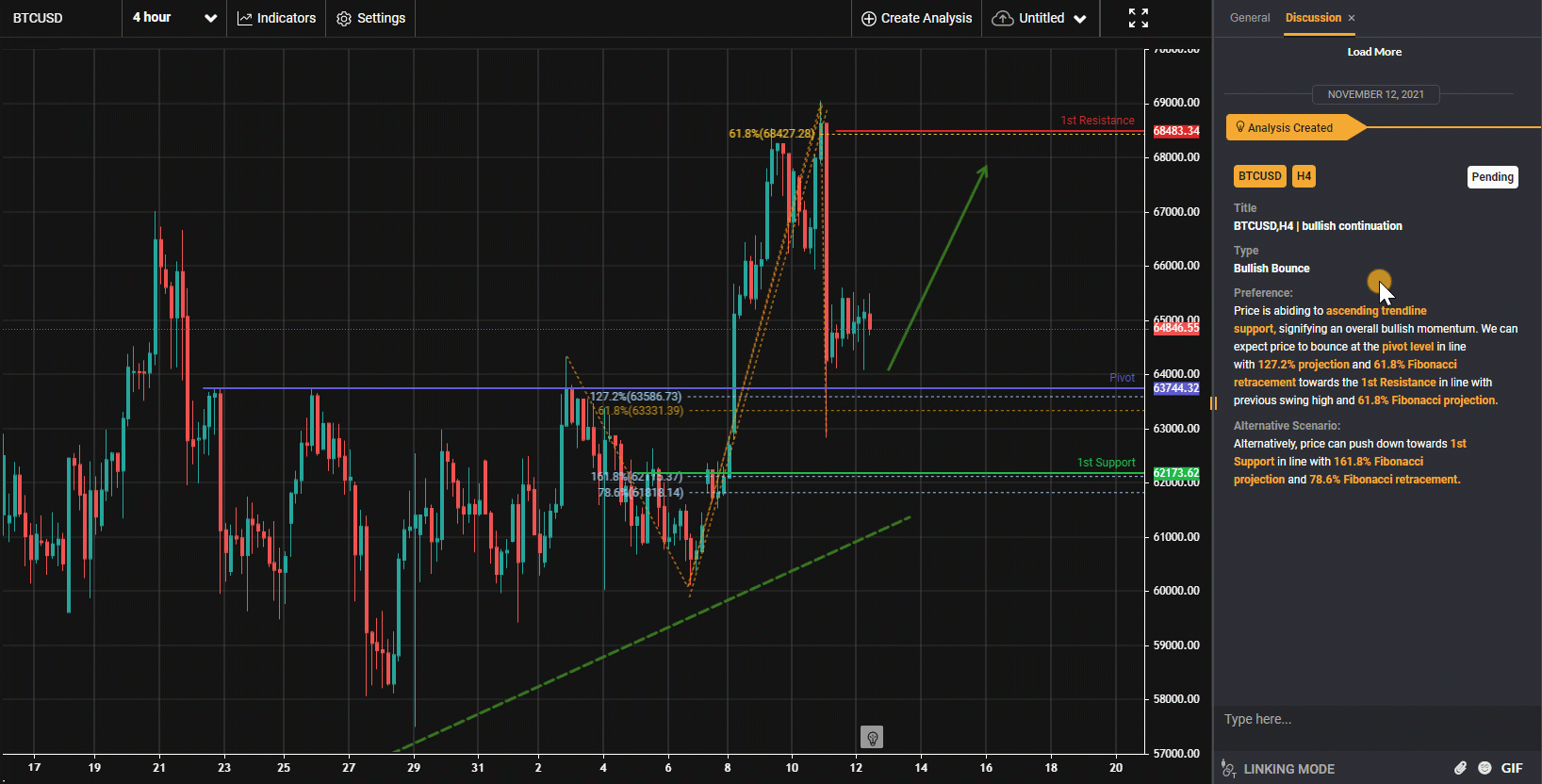Click the 68483.34 resistance price tag
Image resolution: width=1542 pixels, height=784 pixels.
[1176, 131]
